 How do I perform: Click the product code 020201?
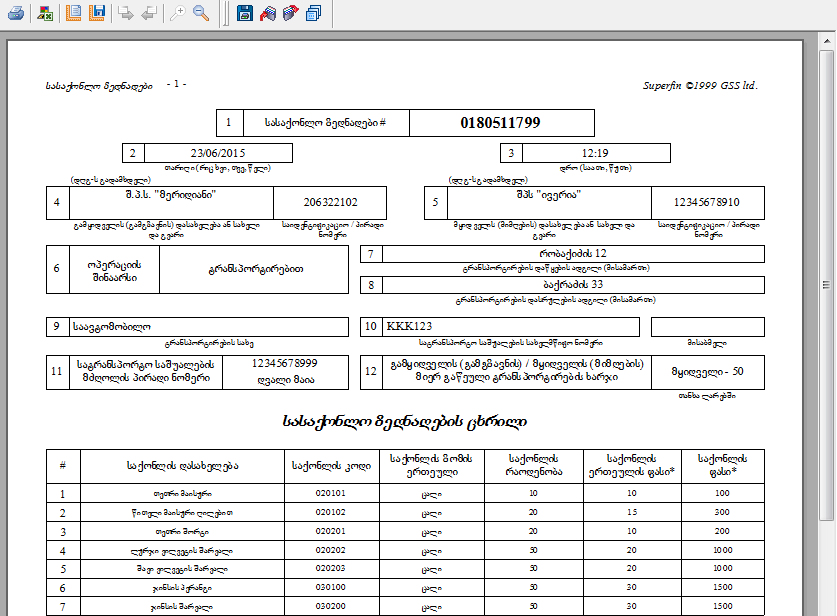click(x=330, y=531)
